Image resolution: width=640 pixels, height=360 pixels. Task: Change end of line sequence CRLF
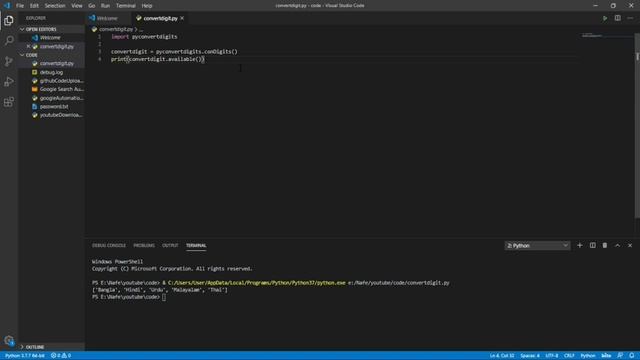569,356
